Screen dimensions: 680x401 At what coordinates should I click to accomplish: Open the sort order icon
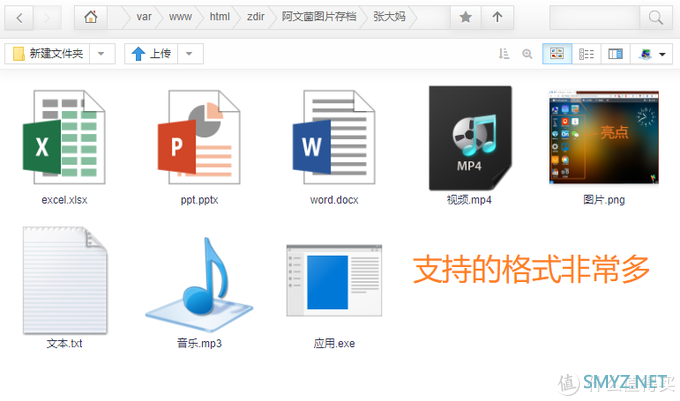503,54
